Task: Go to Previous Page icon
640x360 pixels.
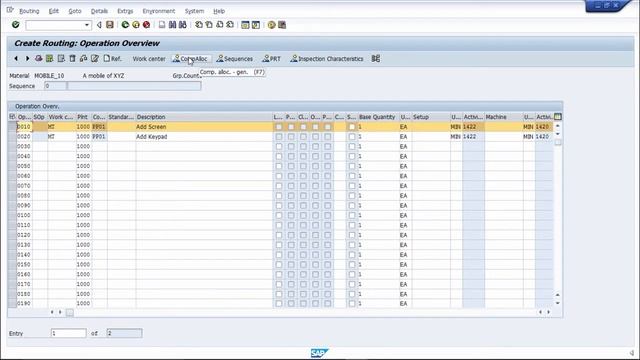Action: pos(209,25)
